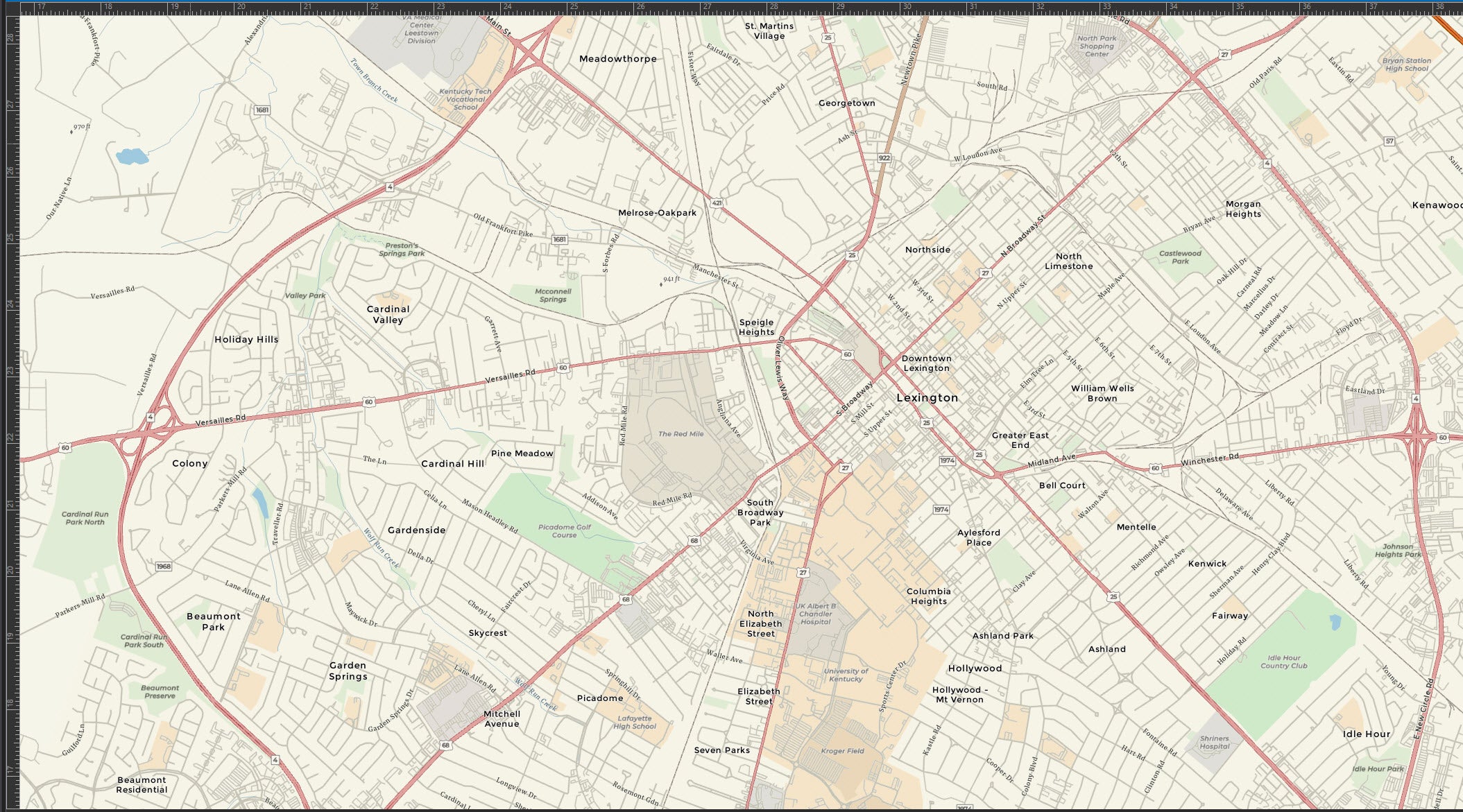Click the Beaumont Preserve label
This screenshot has width=1463, height=812.
[160, 692]
